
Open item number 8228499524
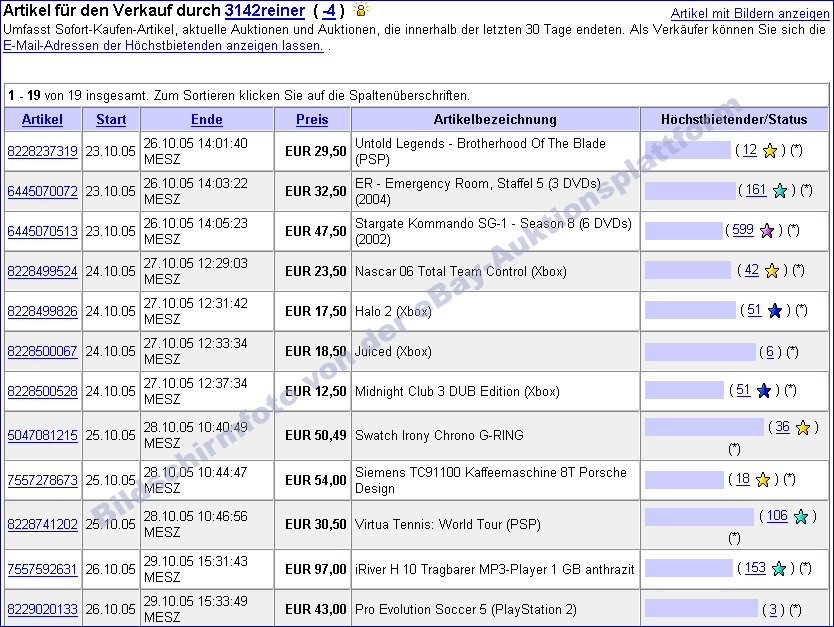tap(43, 271)
